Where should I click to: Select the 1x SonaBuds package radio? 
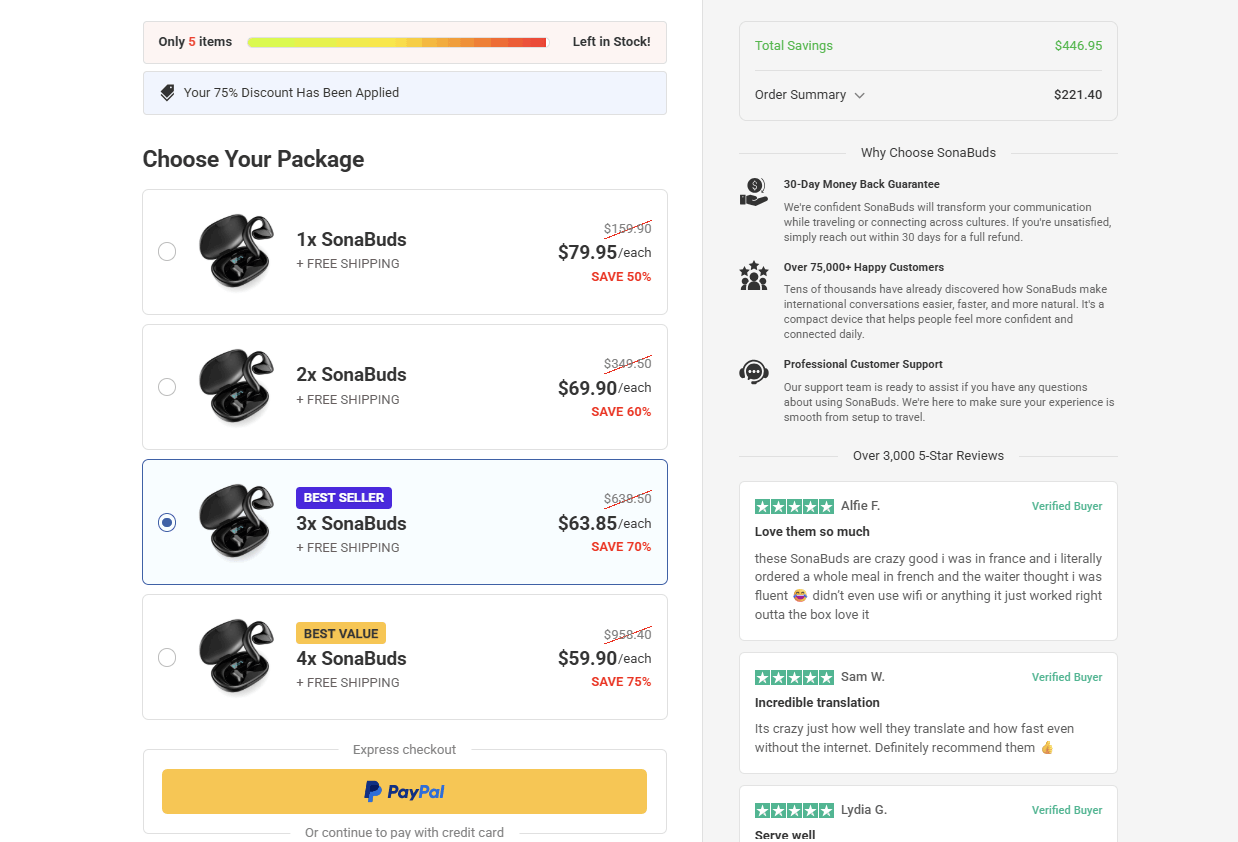coord(167,252)
